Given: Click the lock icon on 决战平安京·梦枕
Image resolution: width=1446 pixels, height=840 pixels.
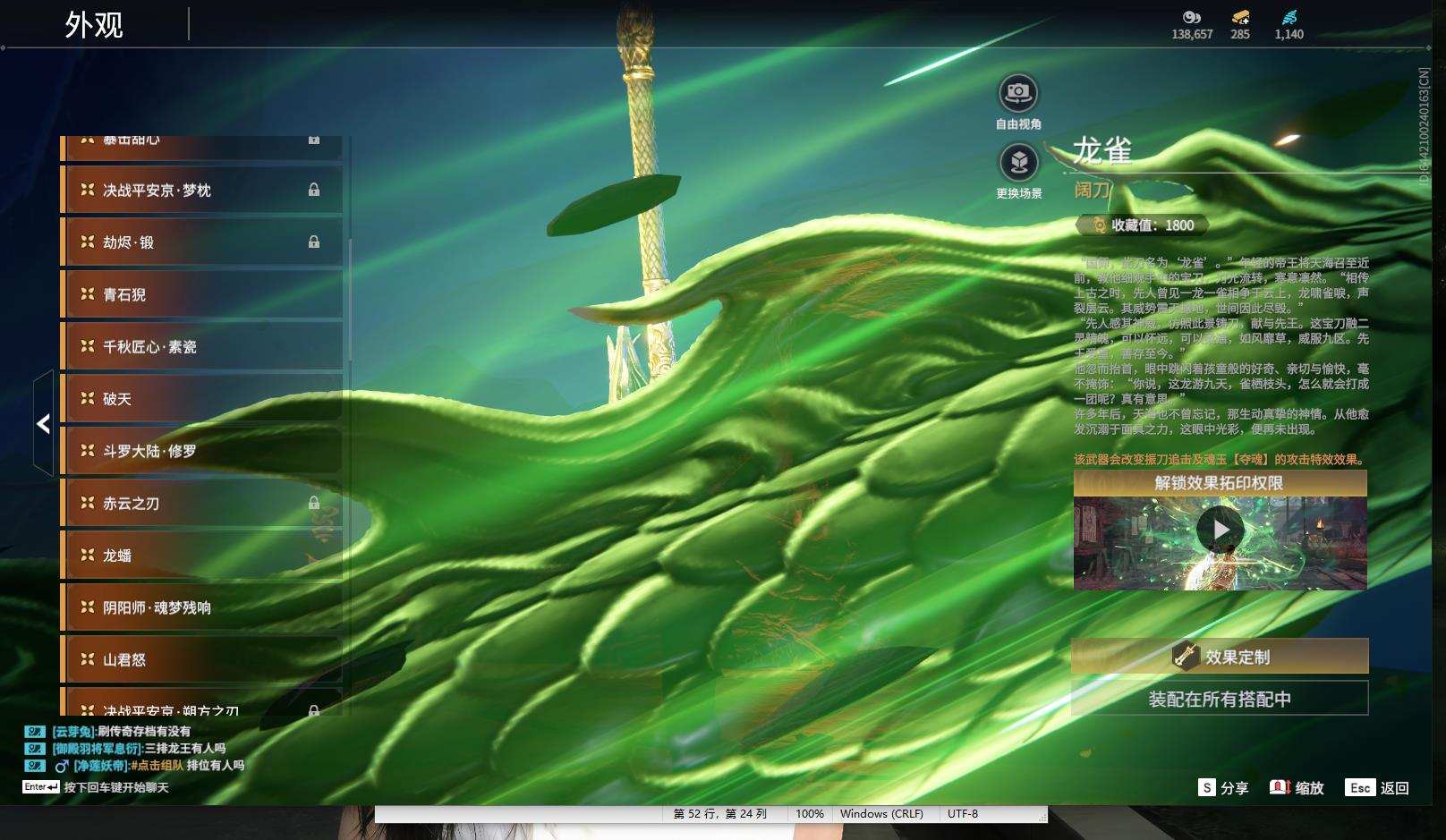Looking at the screenshot, I should [x=314, y=190].
